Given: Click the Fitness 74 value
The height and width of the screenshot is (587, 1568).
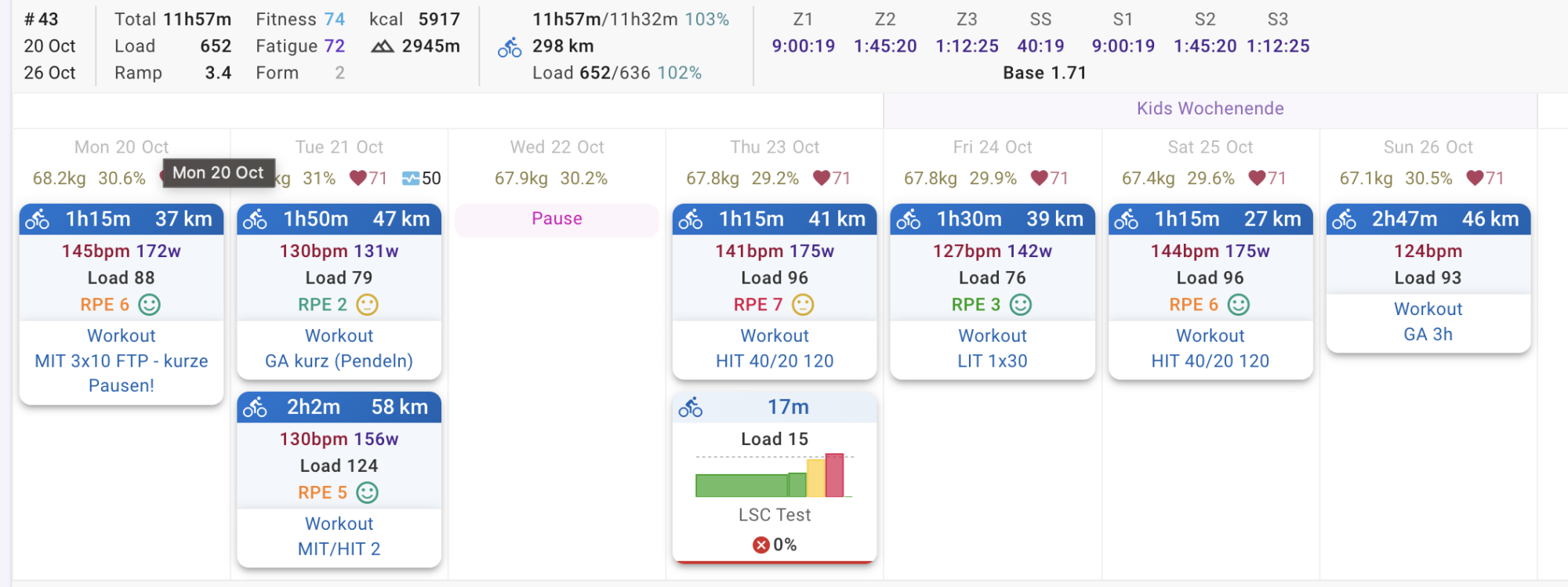Looking at the screenshot, I should (x=334, y=20).
